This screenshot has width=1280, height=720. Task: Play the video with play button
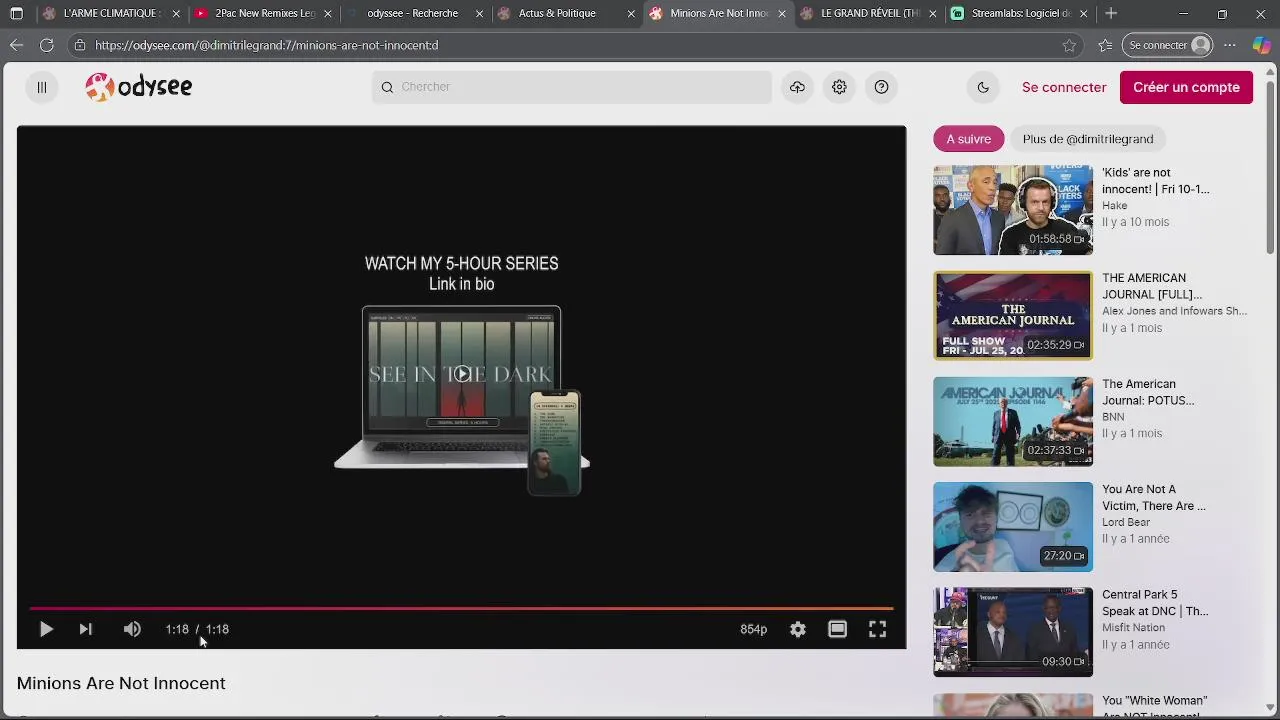tap(46, 629)
